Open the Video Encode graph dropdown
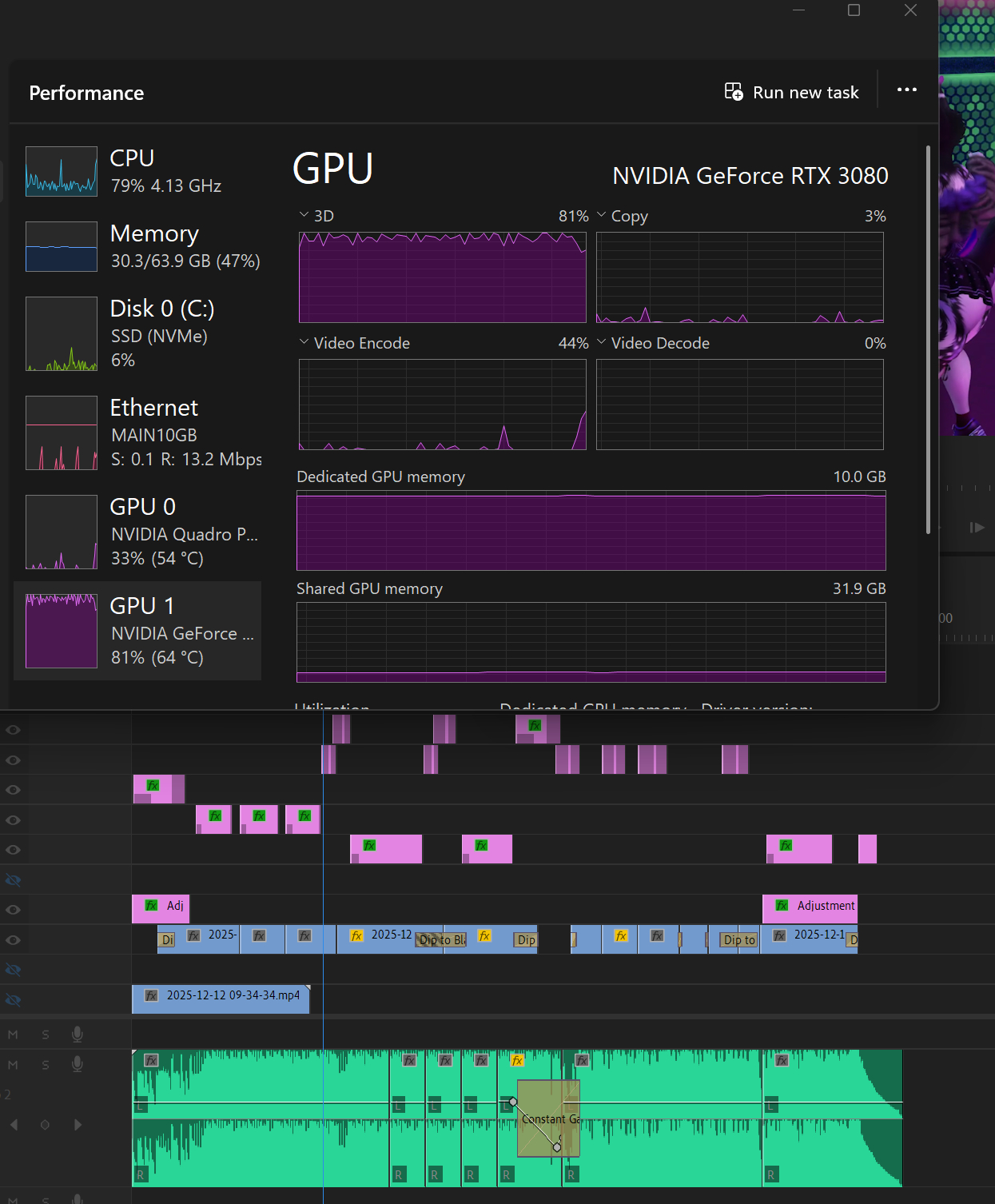The width and height of the screenshot is (995, 1204). point(304,342)
